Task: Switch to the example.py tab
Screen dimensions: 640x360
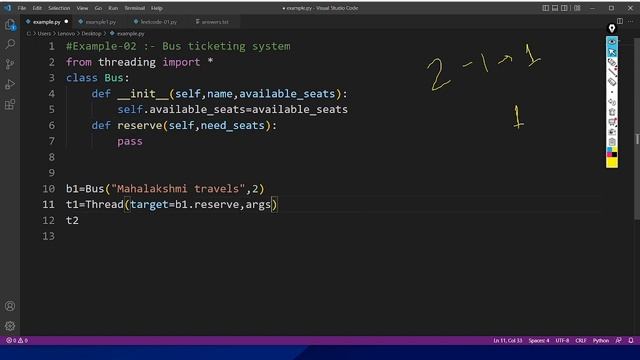Action: coord(47,22)
